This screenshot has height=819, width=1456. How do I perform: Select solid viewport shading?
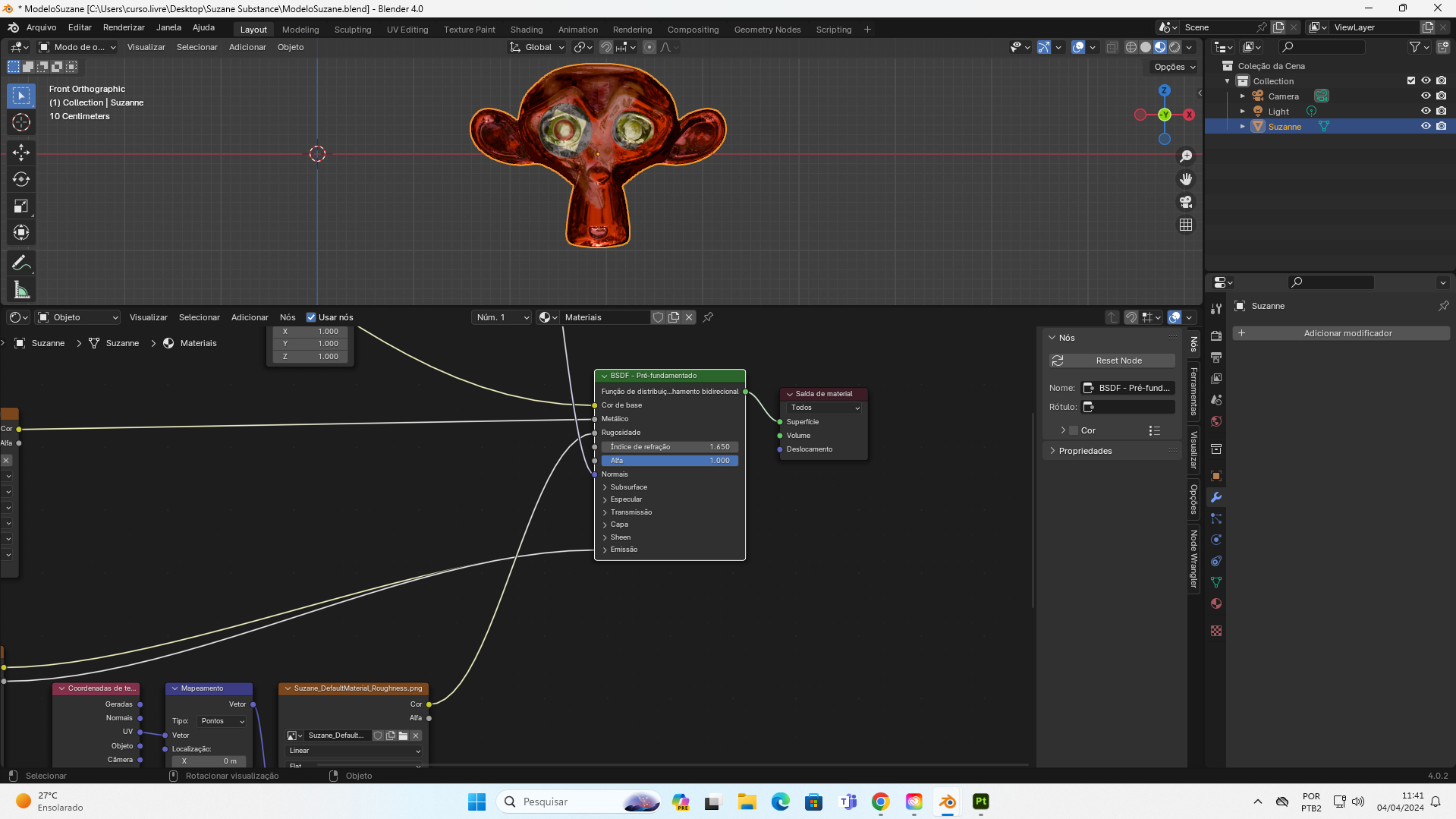click(1146, 47)
